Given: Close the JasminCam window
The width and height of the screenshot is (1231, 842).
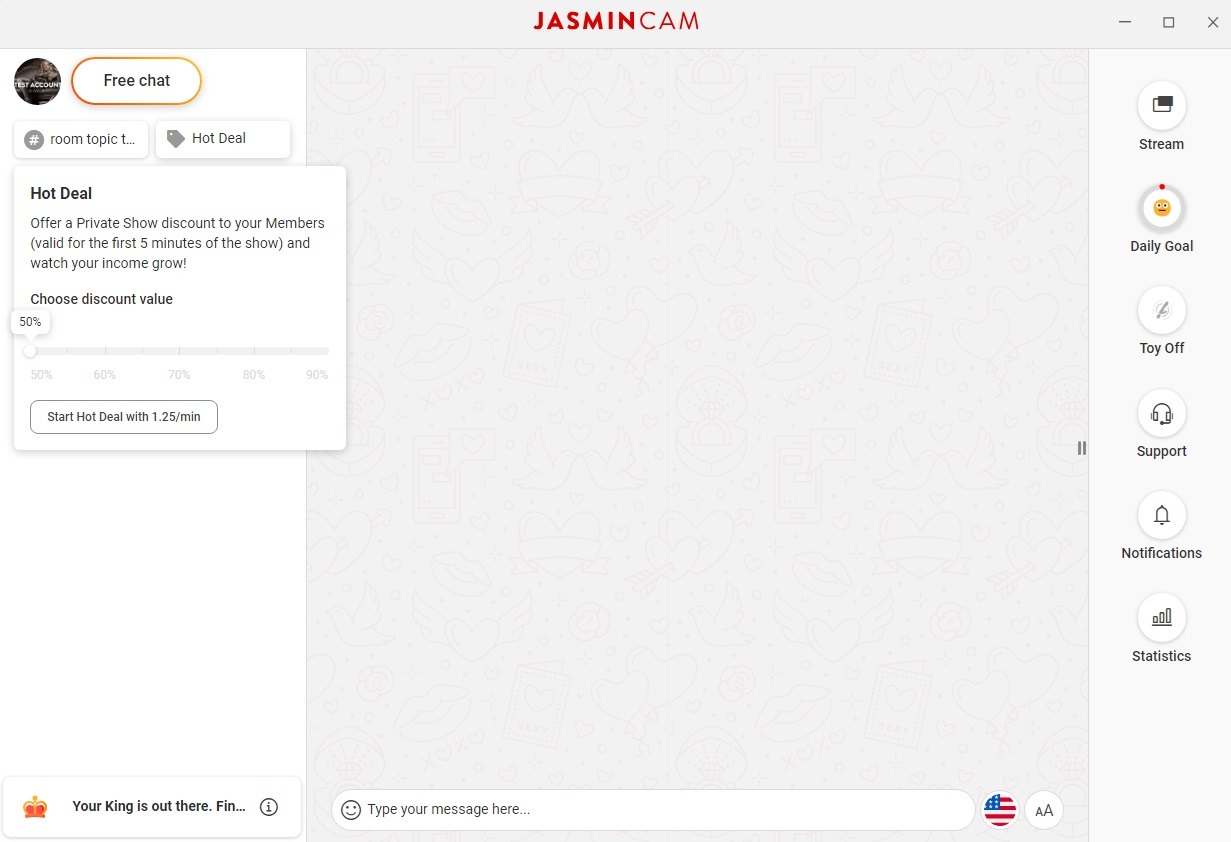Looking at the screenshot, I should (x=1213, y=22).
